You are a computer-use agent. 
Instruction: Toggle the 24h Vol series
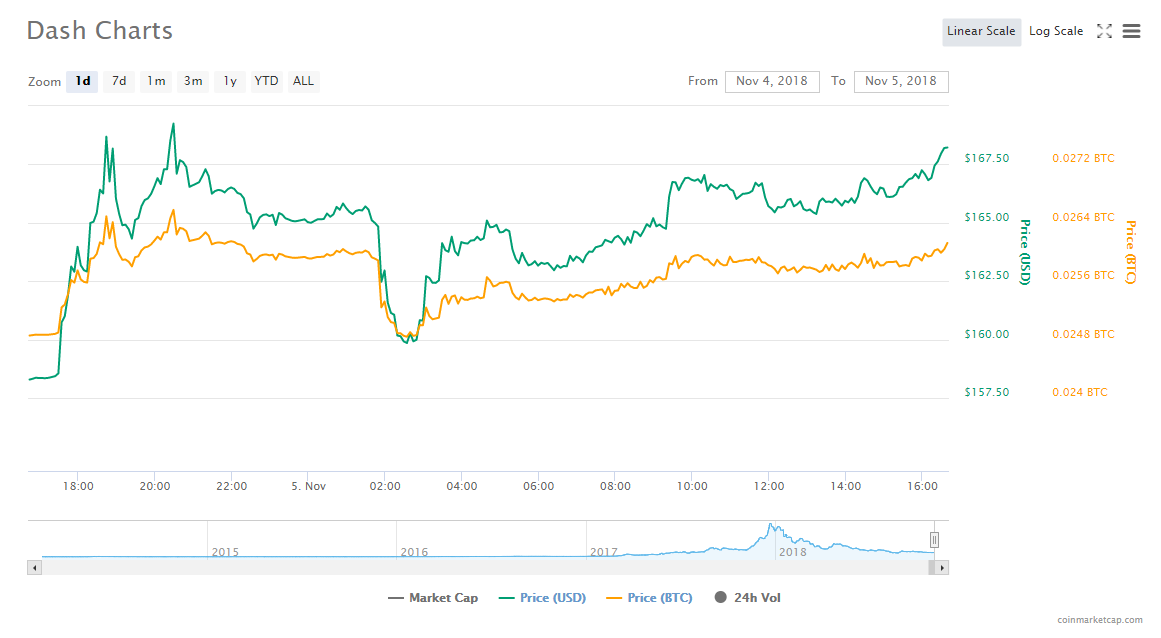click(747, 598)
